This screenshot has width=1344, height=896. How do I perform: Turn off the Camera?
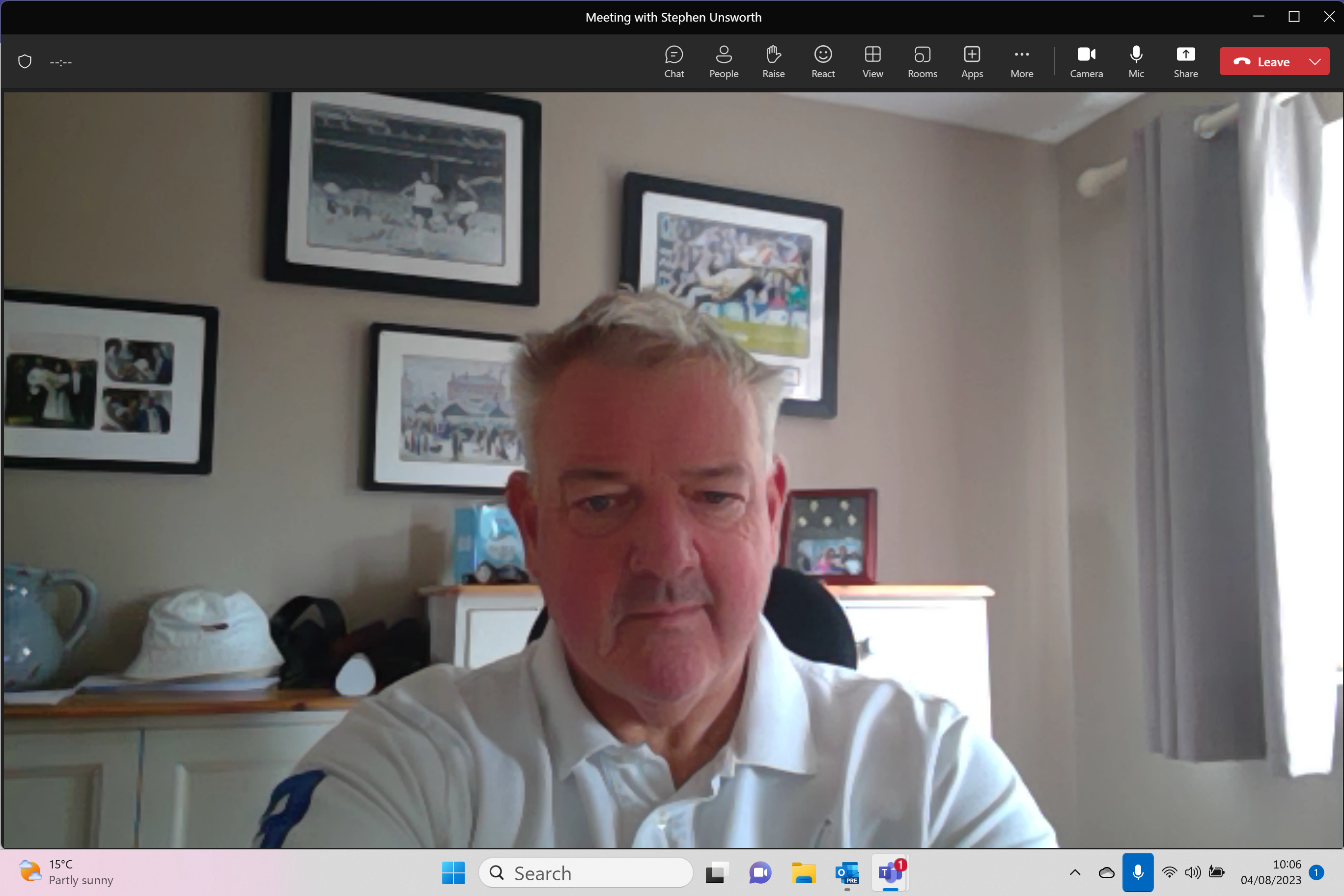1086,61
